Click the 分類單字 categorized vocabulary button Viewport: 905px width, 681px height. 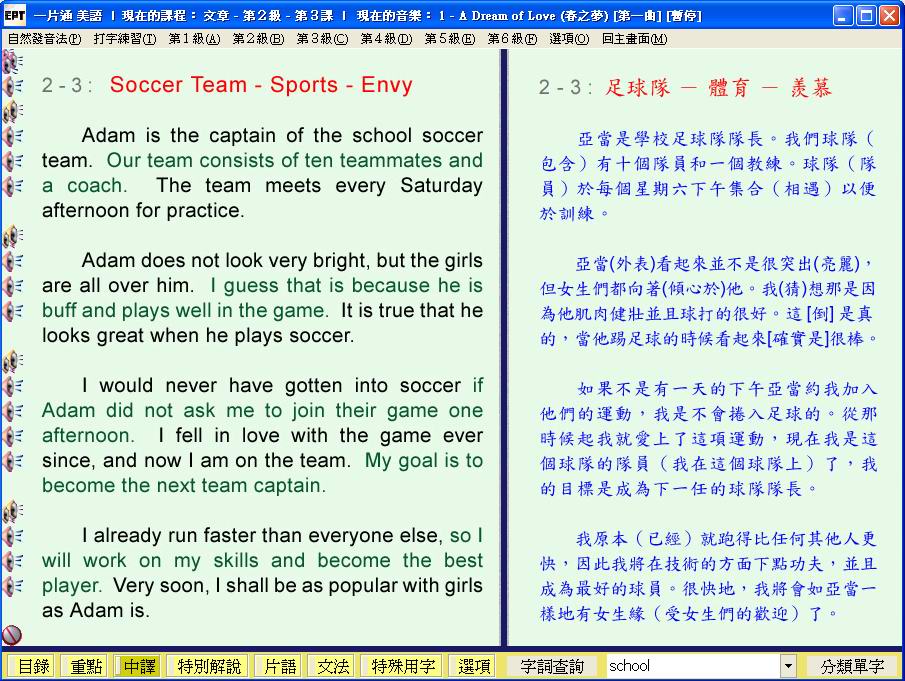tap(852, 666)
